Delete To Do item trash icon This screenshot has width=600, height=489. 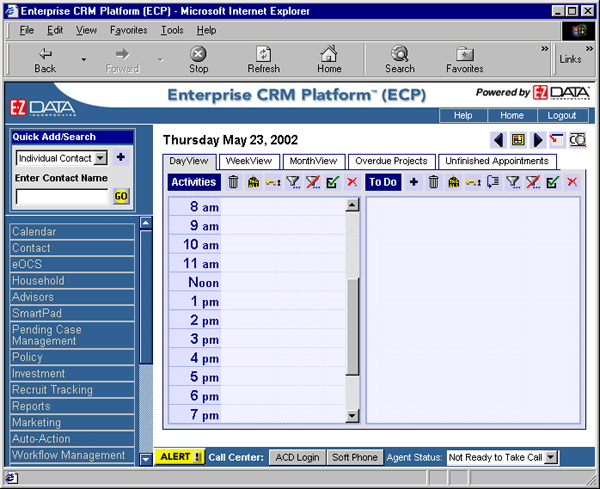click(x=434, y=182)
